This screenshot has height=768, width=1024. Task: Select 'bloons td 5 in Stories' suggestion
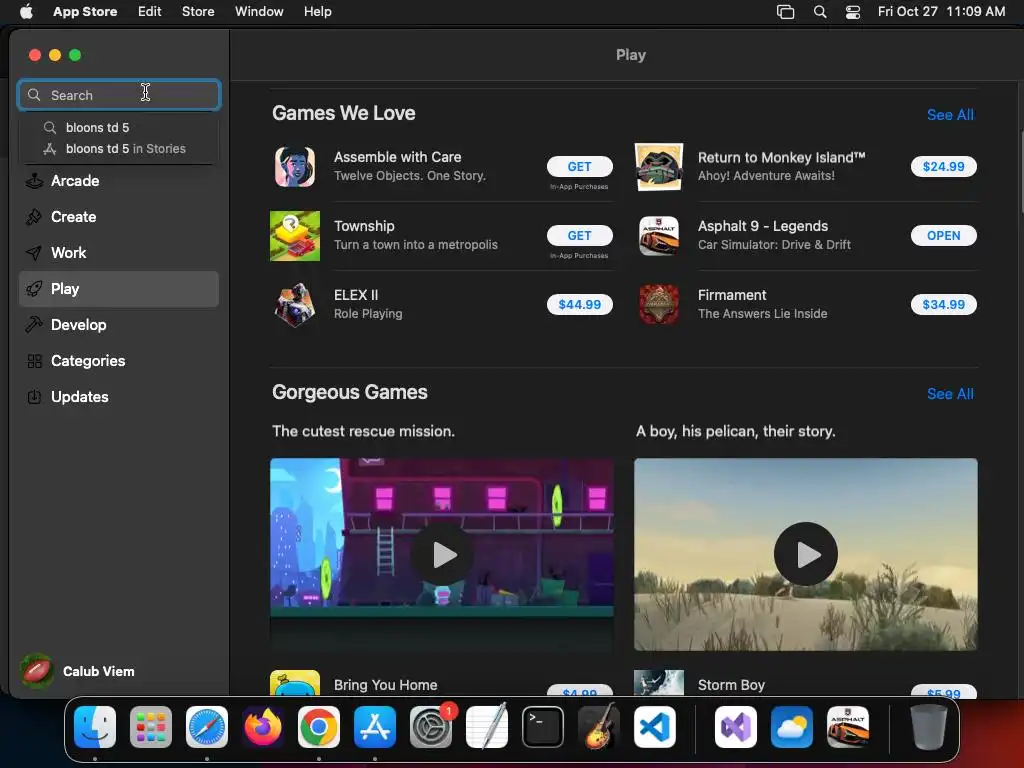(x=119, y=149)
